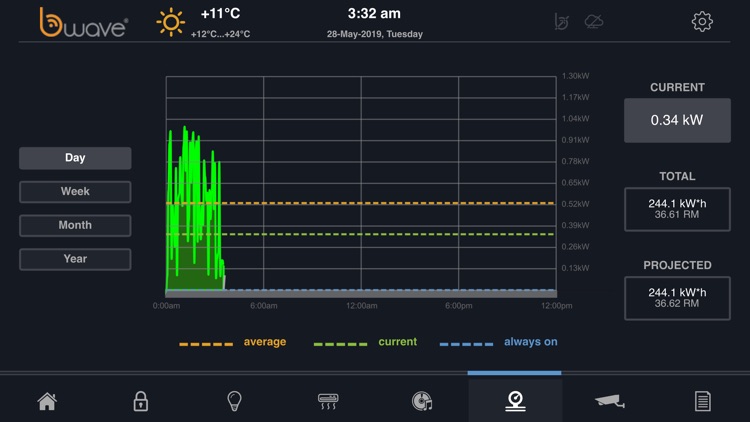
Task: Switch chart to Year view
Action: coord(75,259)
